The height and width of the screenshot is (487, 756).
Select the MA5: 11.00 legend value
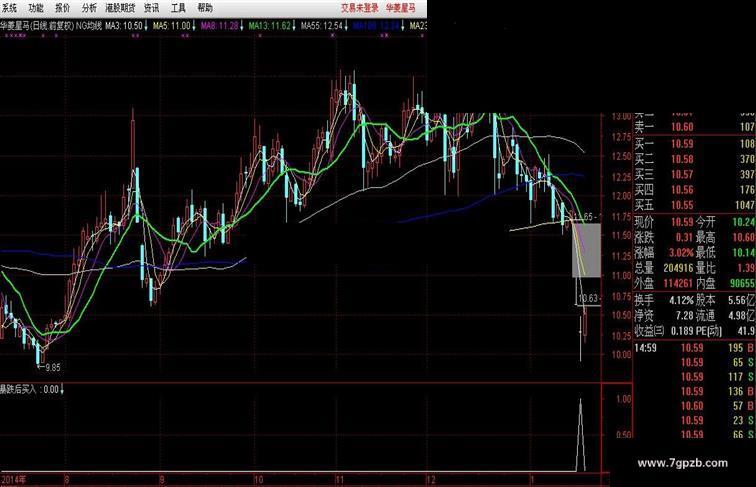click(172, 26)
